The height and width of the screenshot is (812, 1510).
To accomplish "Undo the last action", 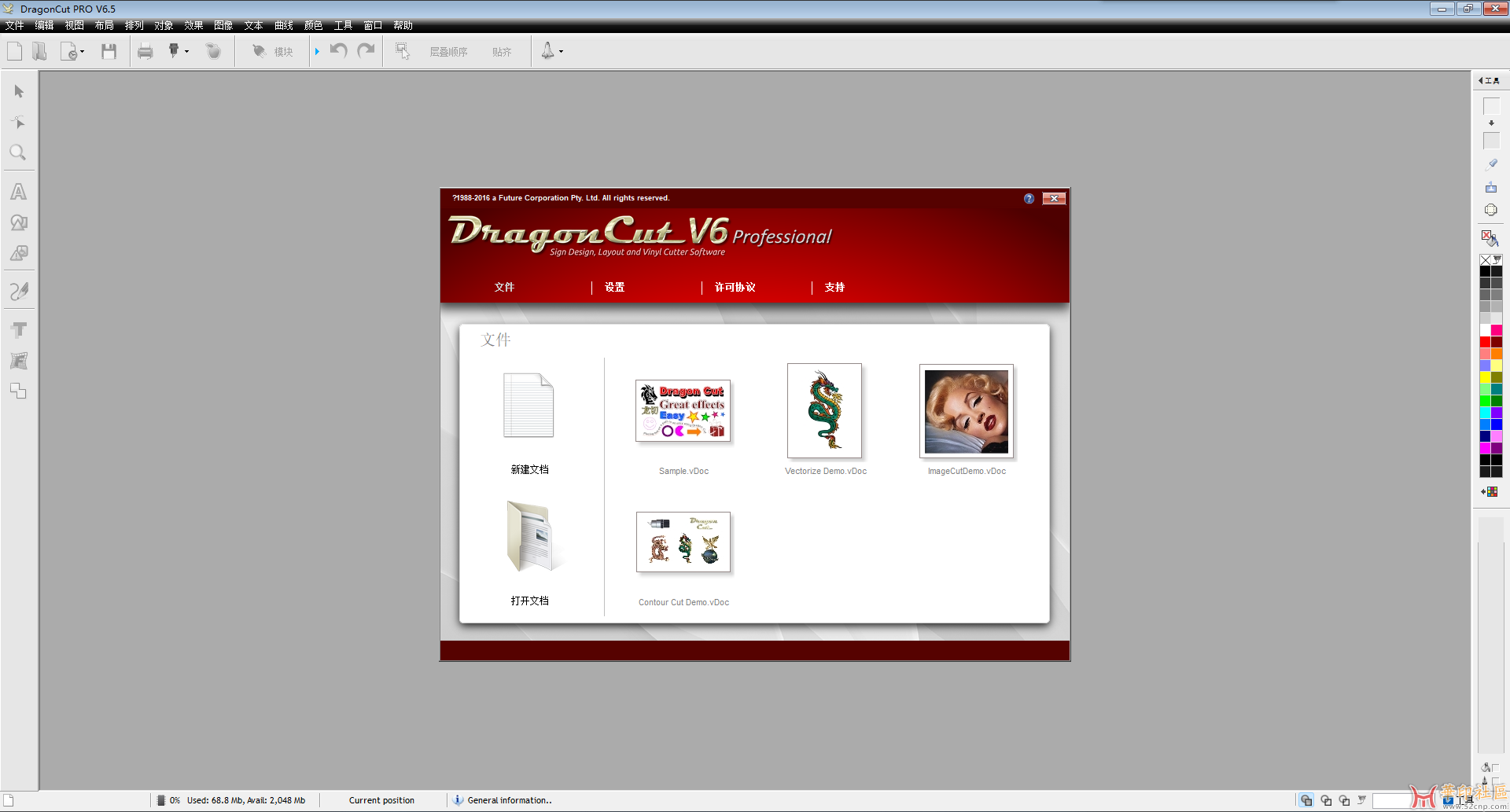I will [339, 51].
